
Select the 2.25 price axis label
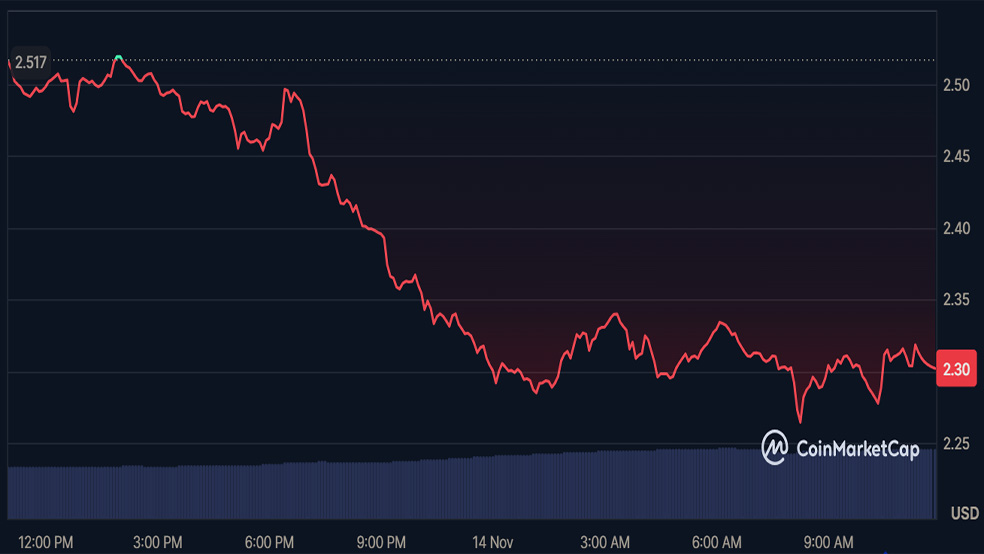click(957, 444)
